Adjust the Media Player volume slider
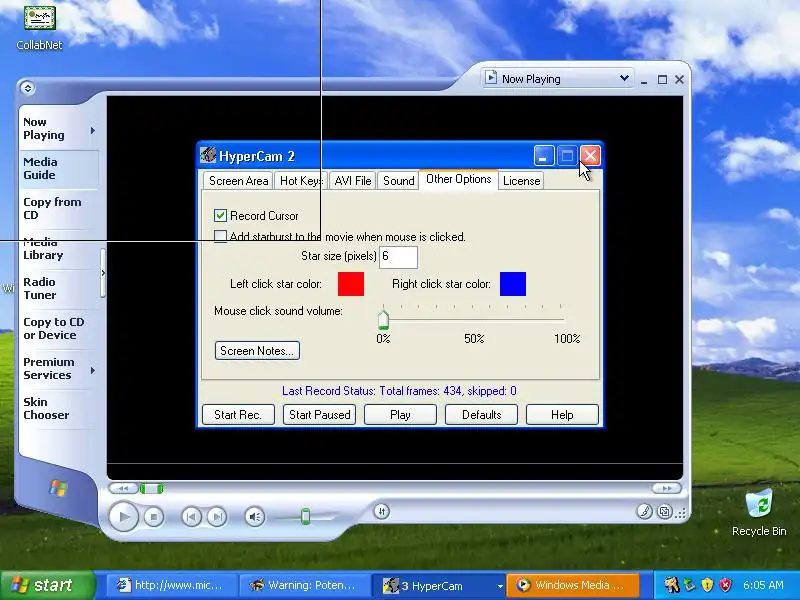This screenshot has height=600, width=800. (x=305, y=516)
